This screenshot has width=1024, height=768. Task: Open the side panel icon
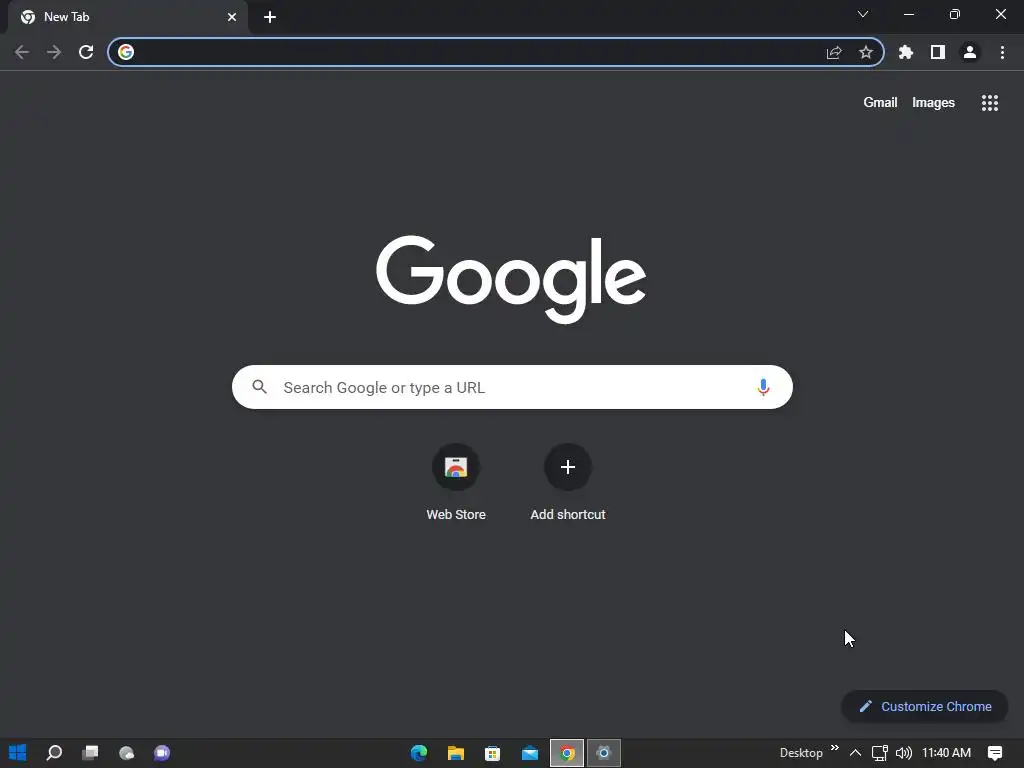[x=938, y=52]
